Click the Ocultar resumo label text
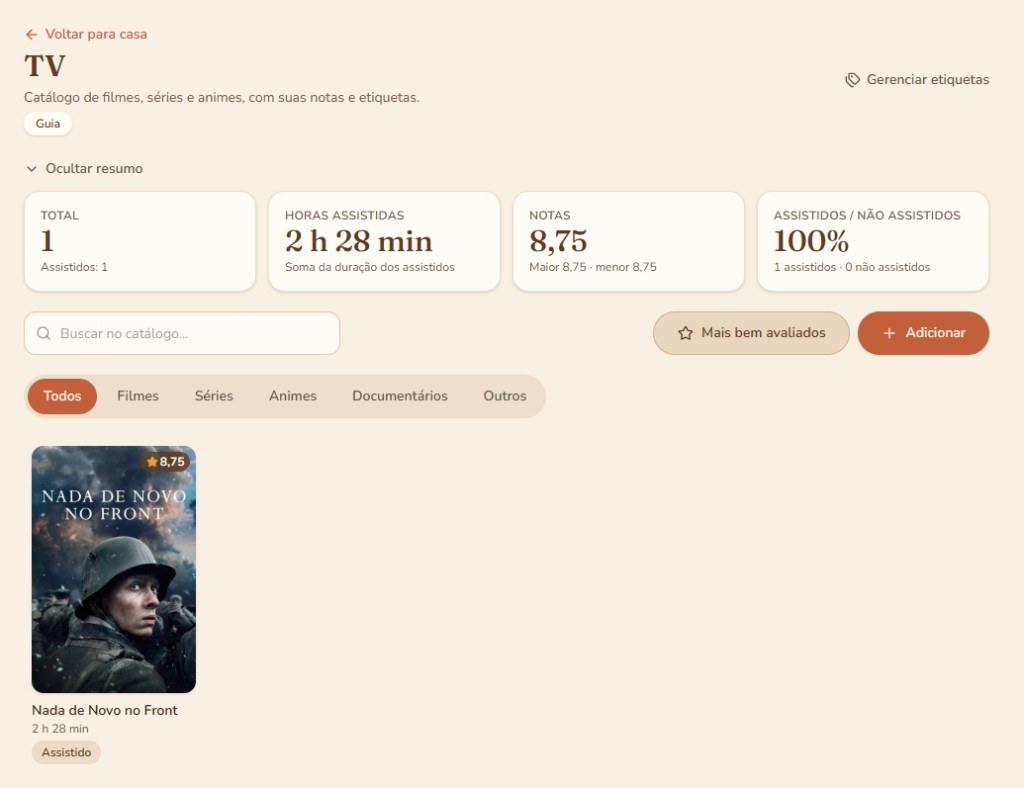1024x788 pixels. (x=94, y=168)
